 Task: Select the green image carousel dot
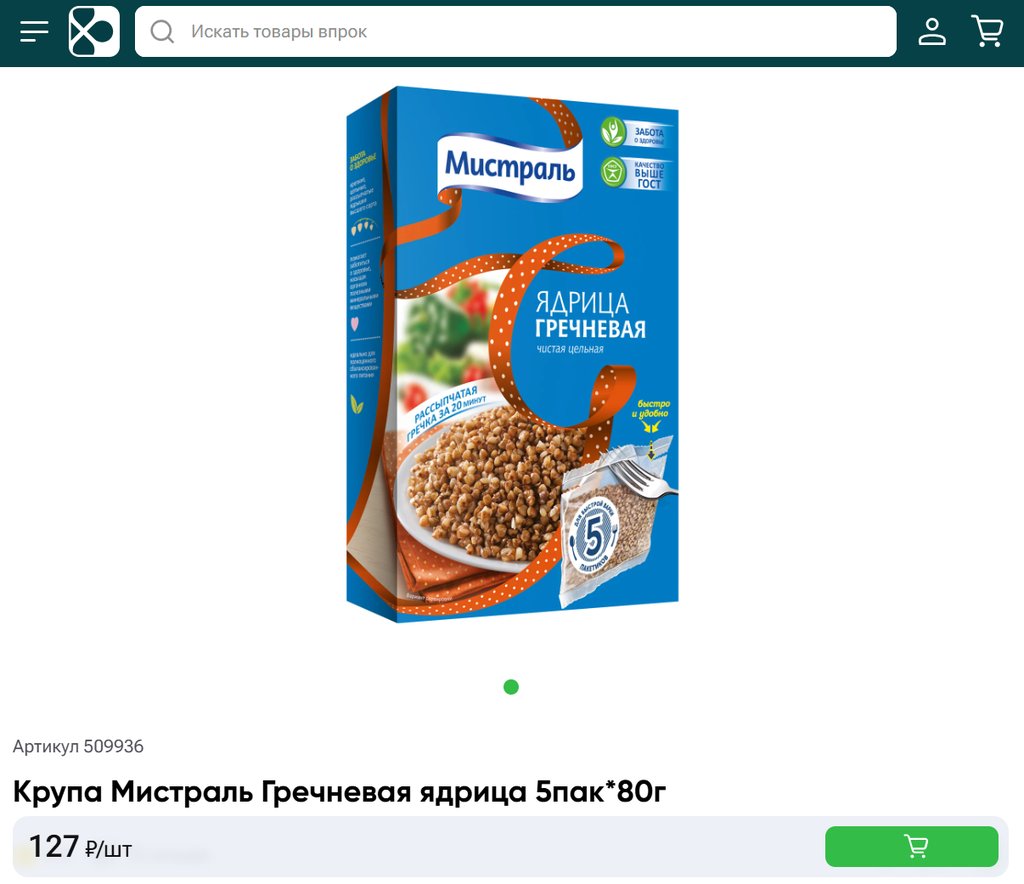coord(511,687)
